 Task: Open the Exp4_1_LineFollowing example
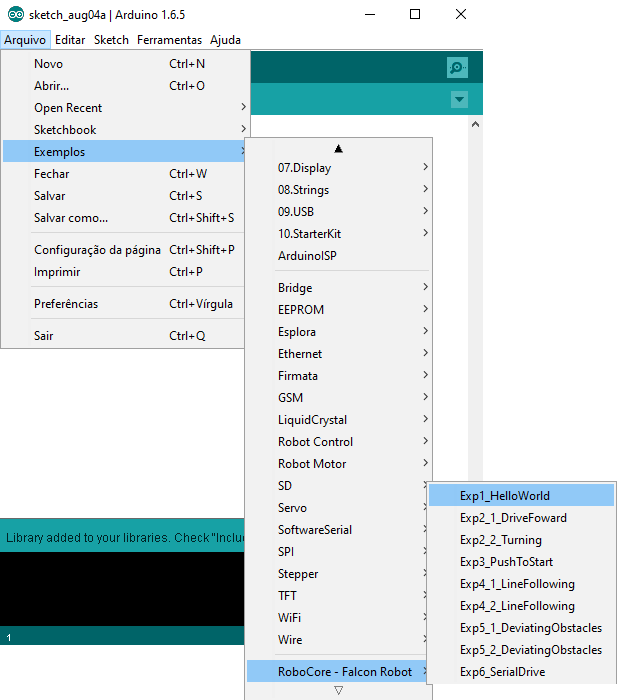point(521,583)
